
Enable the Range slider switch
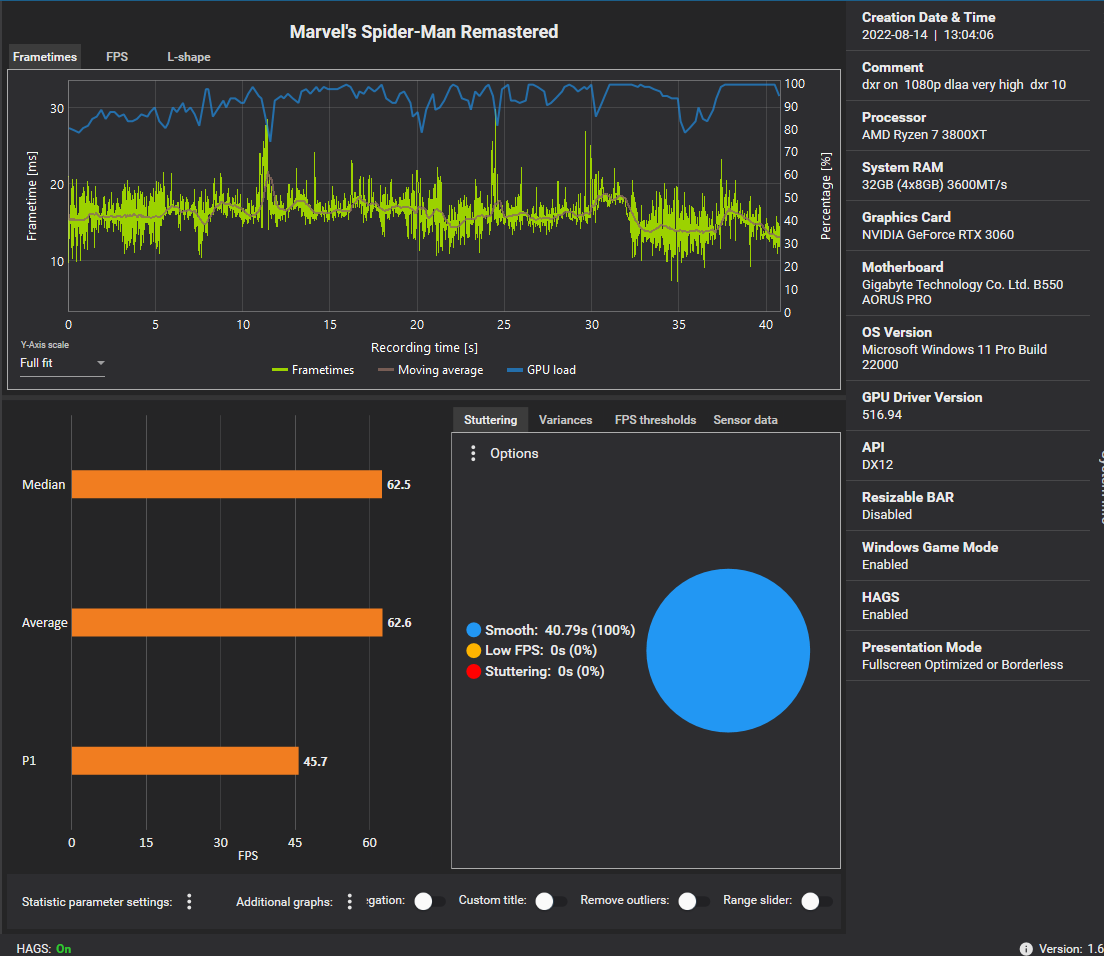[816, 901]
